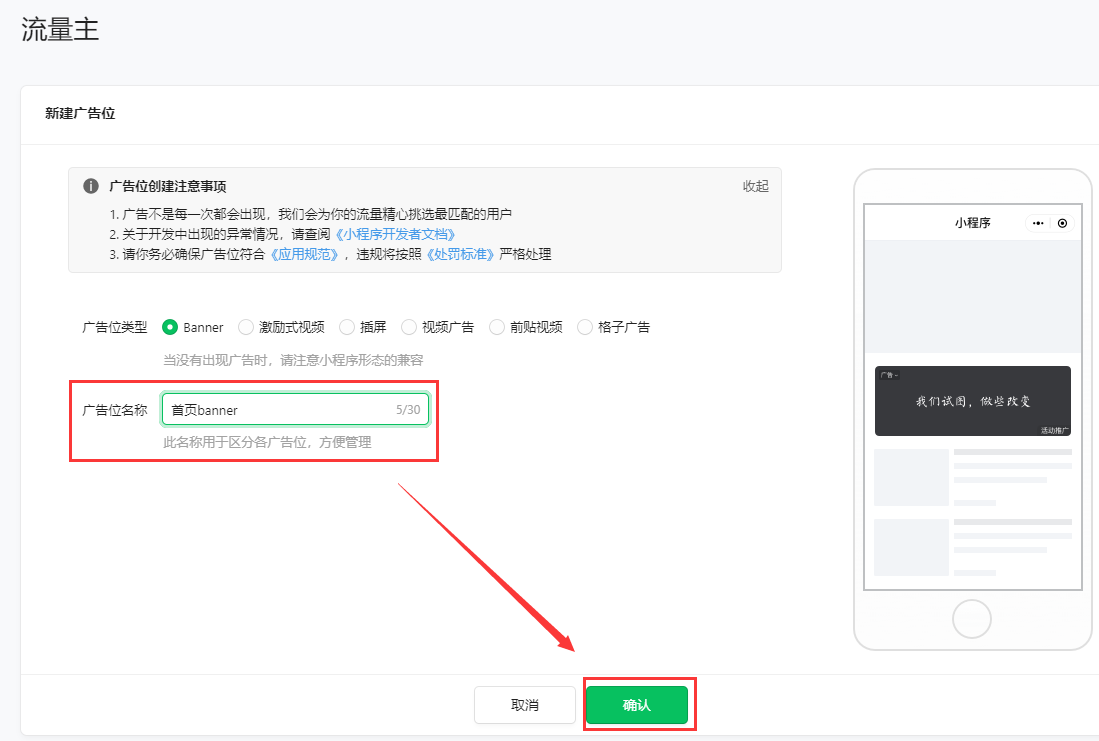Choose the 前贴视频 ad type
Viewport: 1099px width, 741px height.
coord(497,327)
